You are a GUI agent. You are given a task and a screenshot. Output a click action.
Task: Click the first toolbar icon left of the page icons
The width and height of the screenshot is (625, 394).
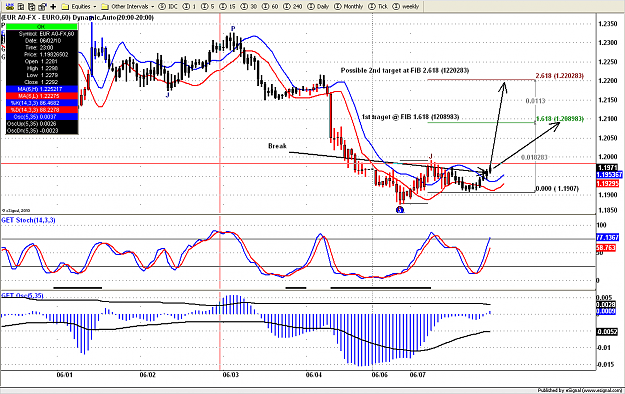tap(10, 6)
